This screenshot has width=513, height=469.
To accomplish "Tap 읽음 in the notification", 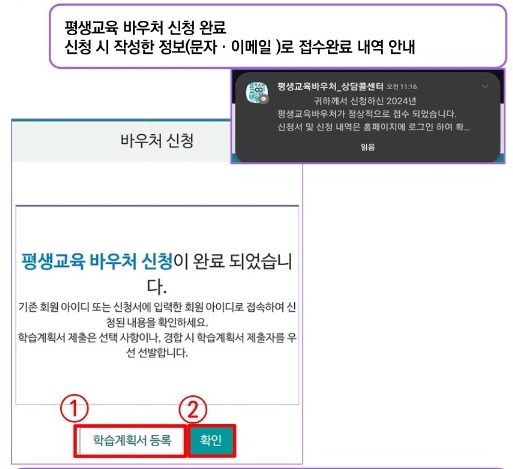I will pos(367,147).
